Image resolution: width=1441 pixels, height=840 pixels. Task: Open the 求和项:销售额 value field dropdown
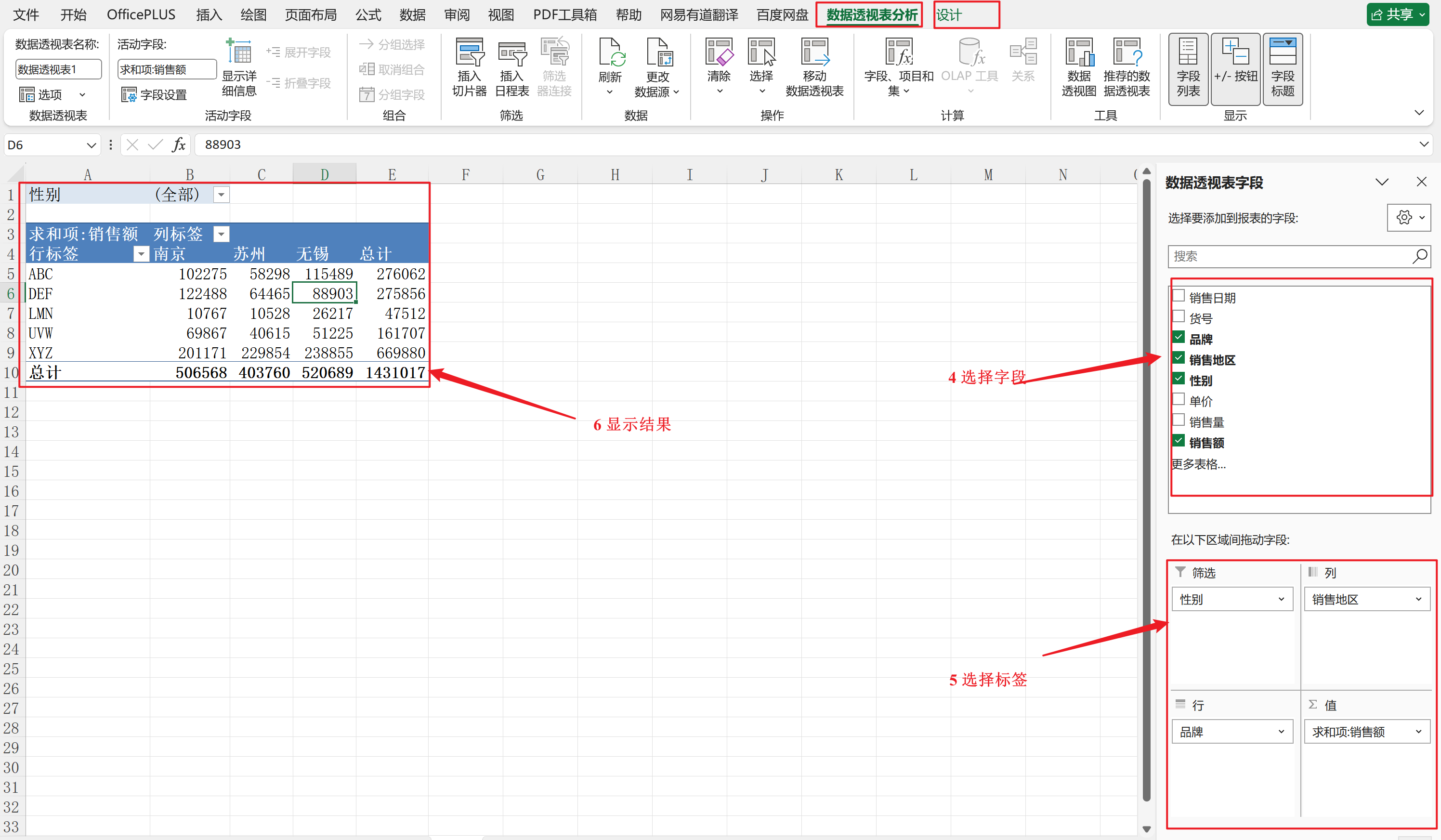tap(1418, 731)
